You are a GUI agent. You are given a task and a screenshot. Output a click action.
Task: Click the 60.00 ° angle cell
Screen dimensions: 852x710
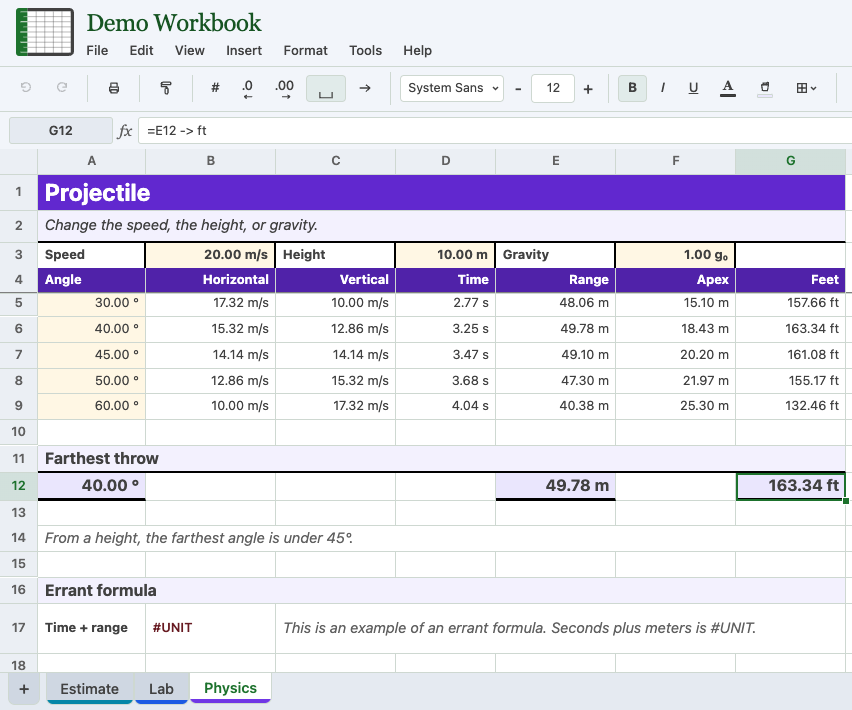(x=92, y=406)
